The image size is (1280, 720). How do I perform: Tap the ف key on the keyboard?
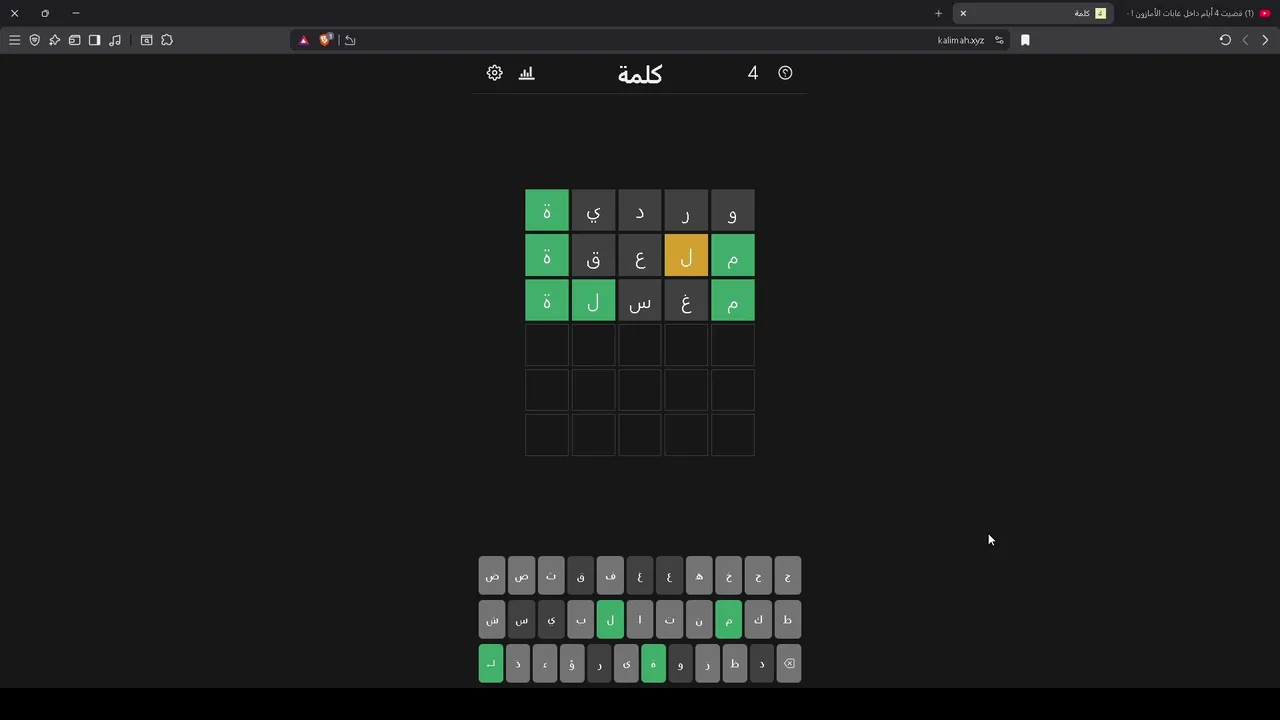click(x=610, y=576)
